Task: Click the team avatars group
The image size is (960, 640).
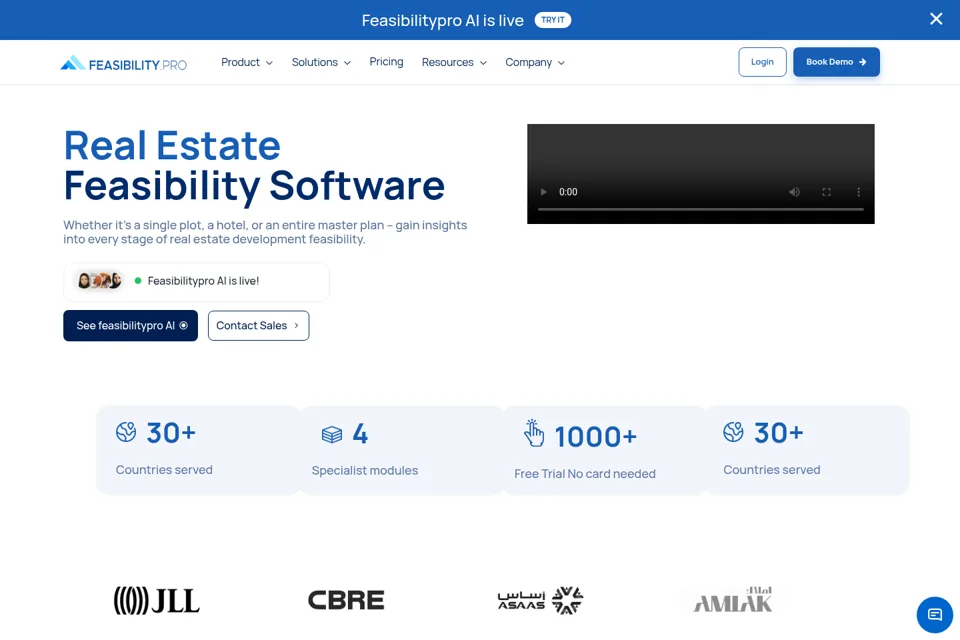Action: point(99,280)
